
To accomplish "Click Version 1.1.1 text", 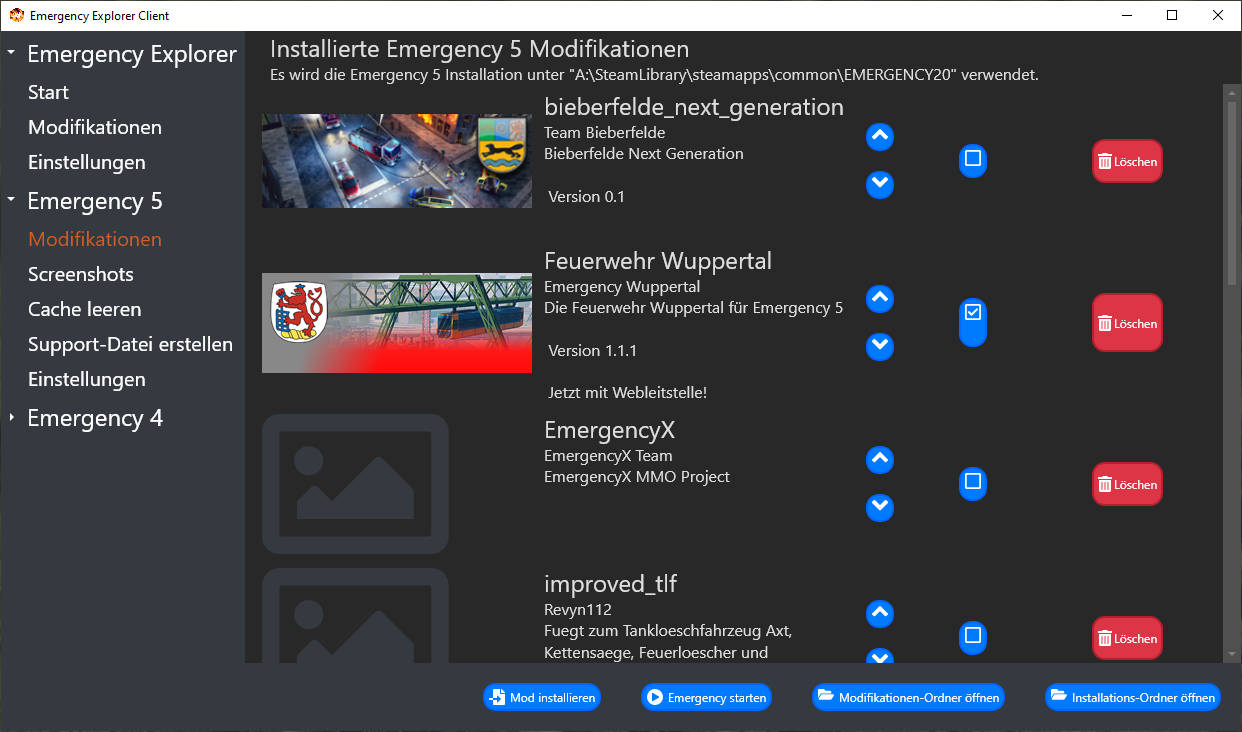I will click(593, 351).
